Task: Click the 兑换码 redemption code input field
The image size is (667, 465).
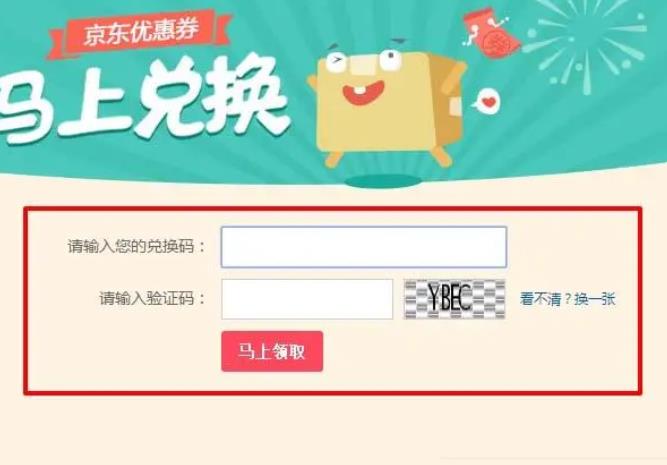Action: (x=364, y=247)
